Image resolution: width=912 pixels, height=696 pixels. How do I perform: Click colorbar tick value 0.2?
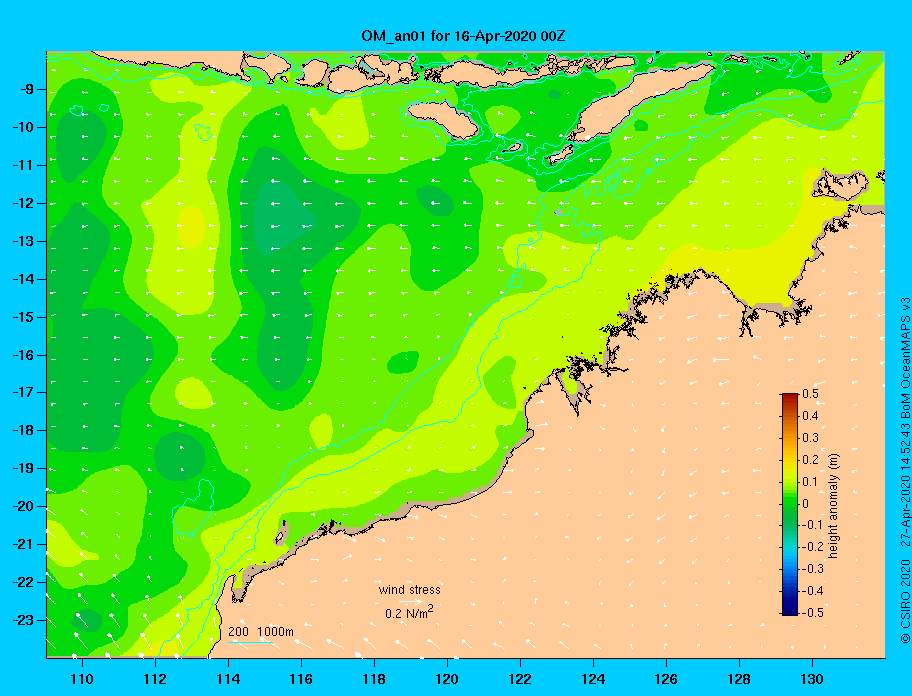(x=810, y=459)
